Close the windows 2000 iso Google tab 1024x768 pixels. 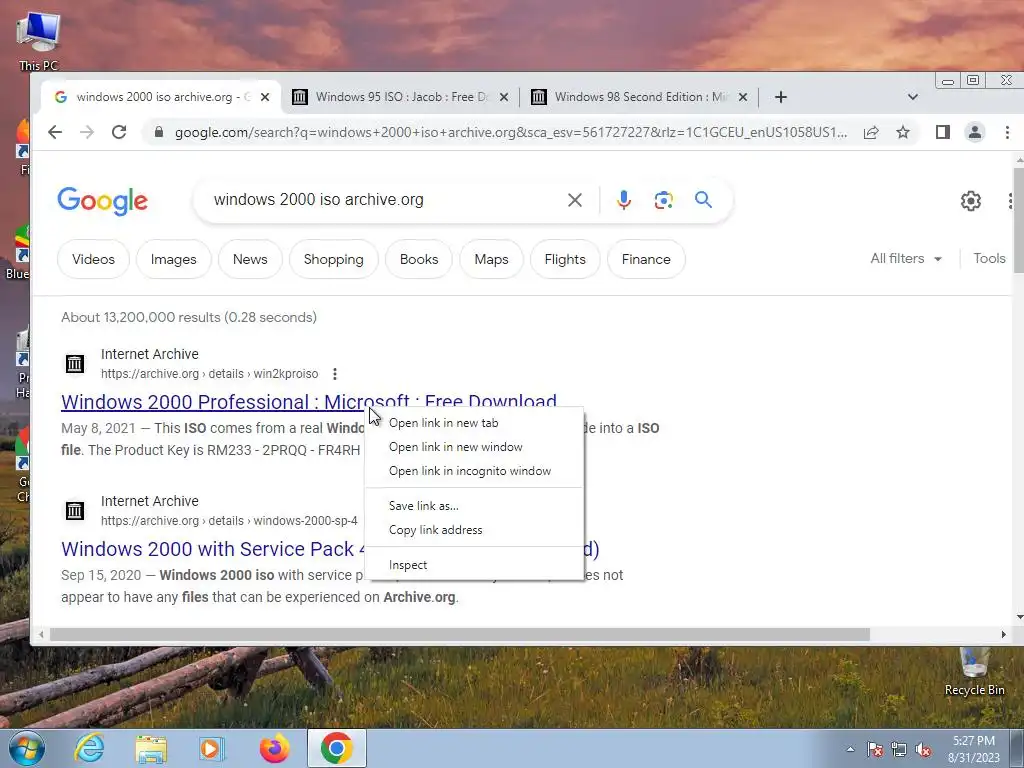tap(264, 97)
